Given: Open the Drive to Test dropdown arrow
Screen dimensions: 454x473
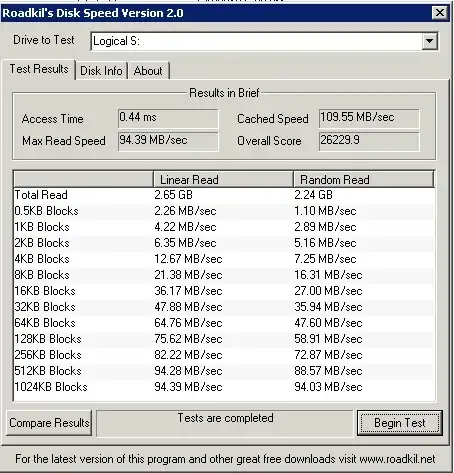Looking at the screenshot, I should 429,41.
